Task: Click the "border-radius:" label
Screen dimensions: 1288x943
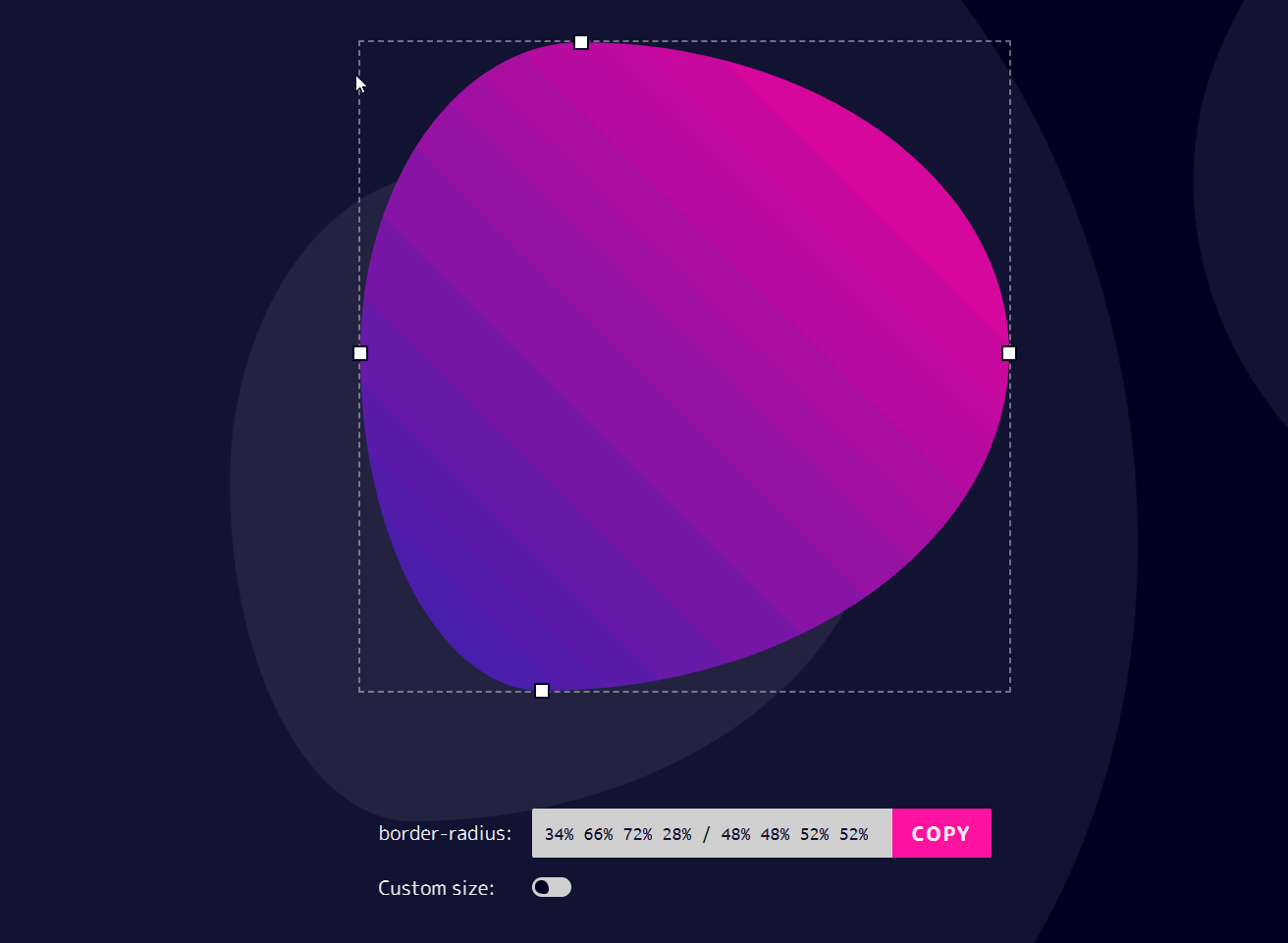Action: (x=445, y=833)
